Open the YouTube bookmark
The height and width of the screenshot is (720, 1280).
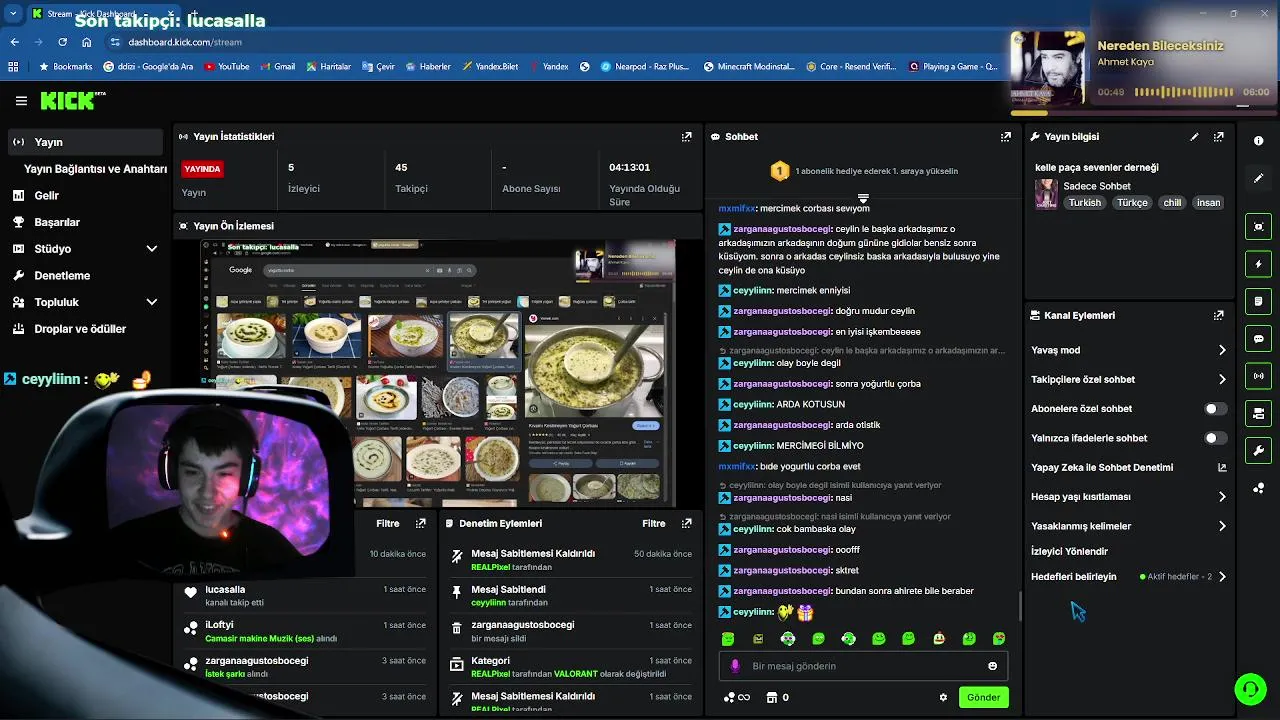pos(227,67)
